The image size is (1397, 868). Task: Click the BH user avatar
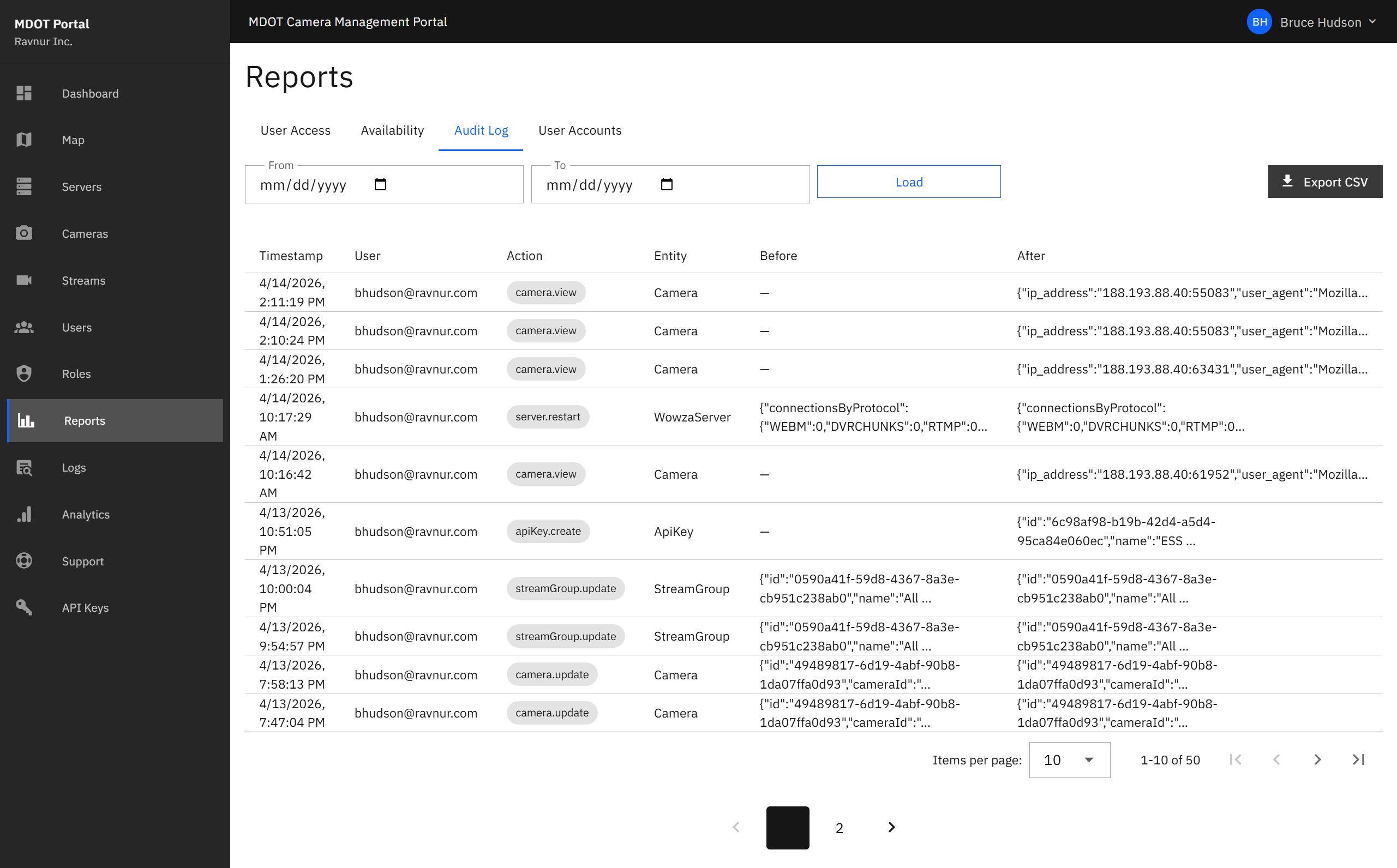pos(1259,22)
